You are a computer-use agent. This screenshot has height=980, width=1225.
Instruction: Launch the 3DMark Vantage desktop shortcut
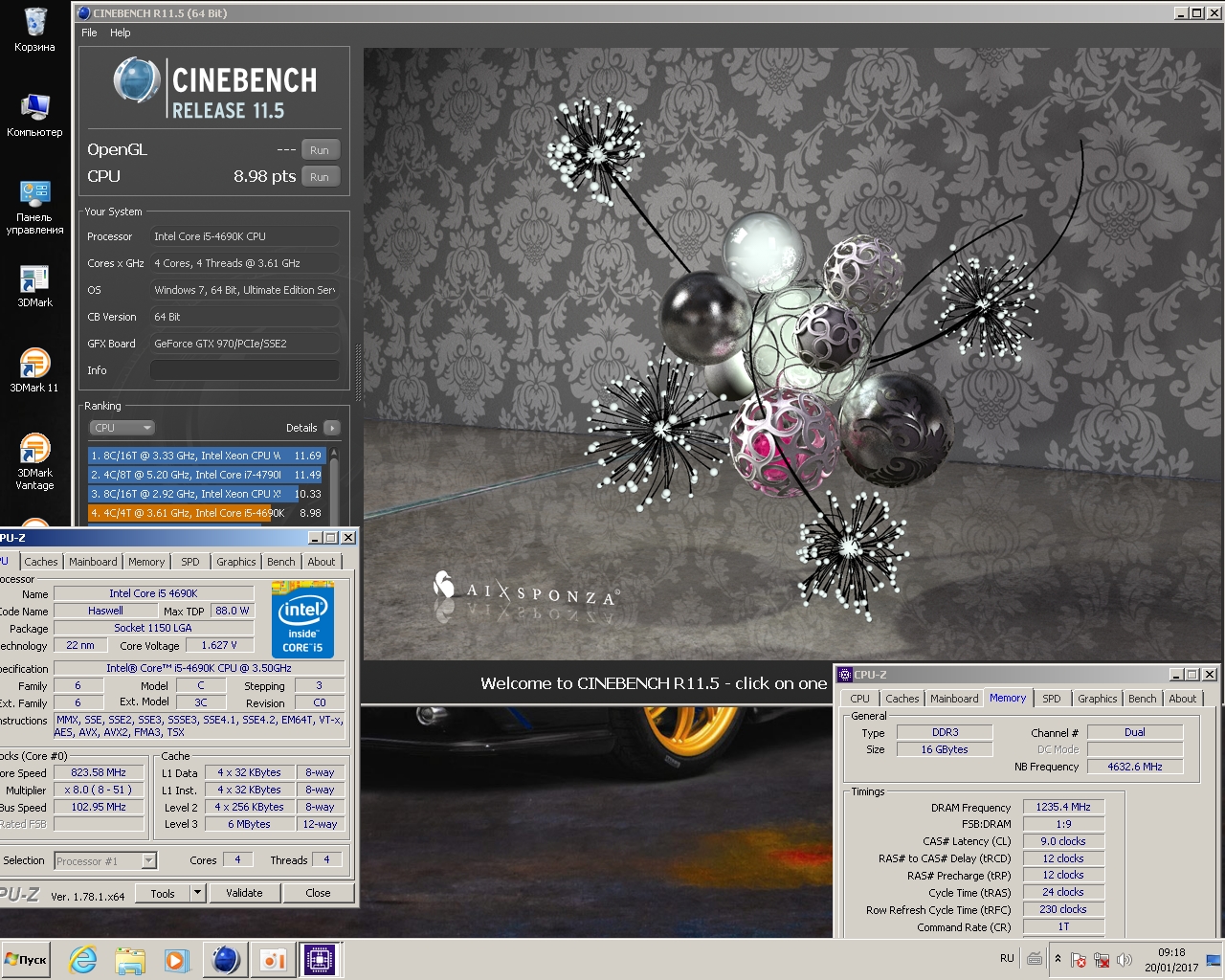coord(34,461)
